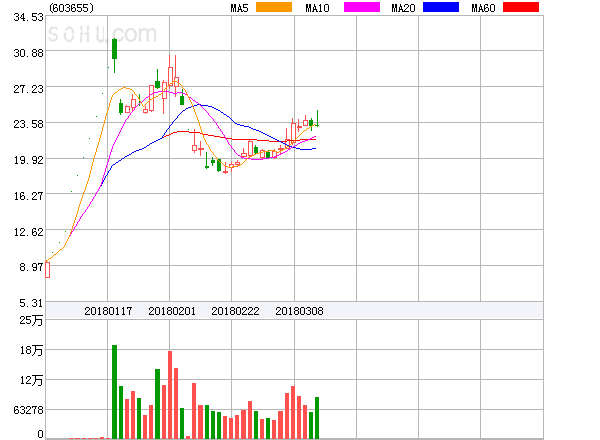This screenshot has height=440, width=600.
Task: Click the 63278 volume axis label
Action: pos(29,410)
